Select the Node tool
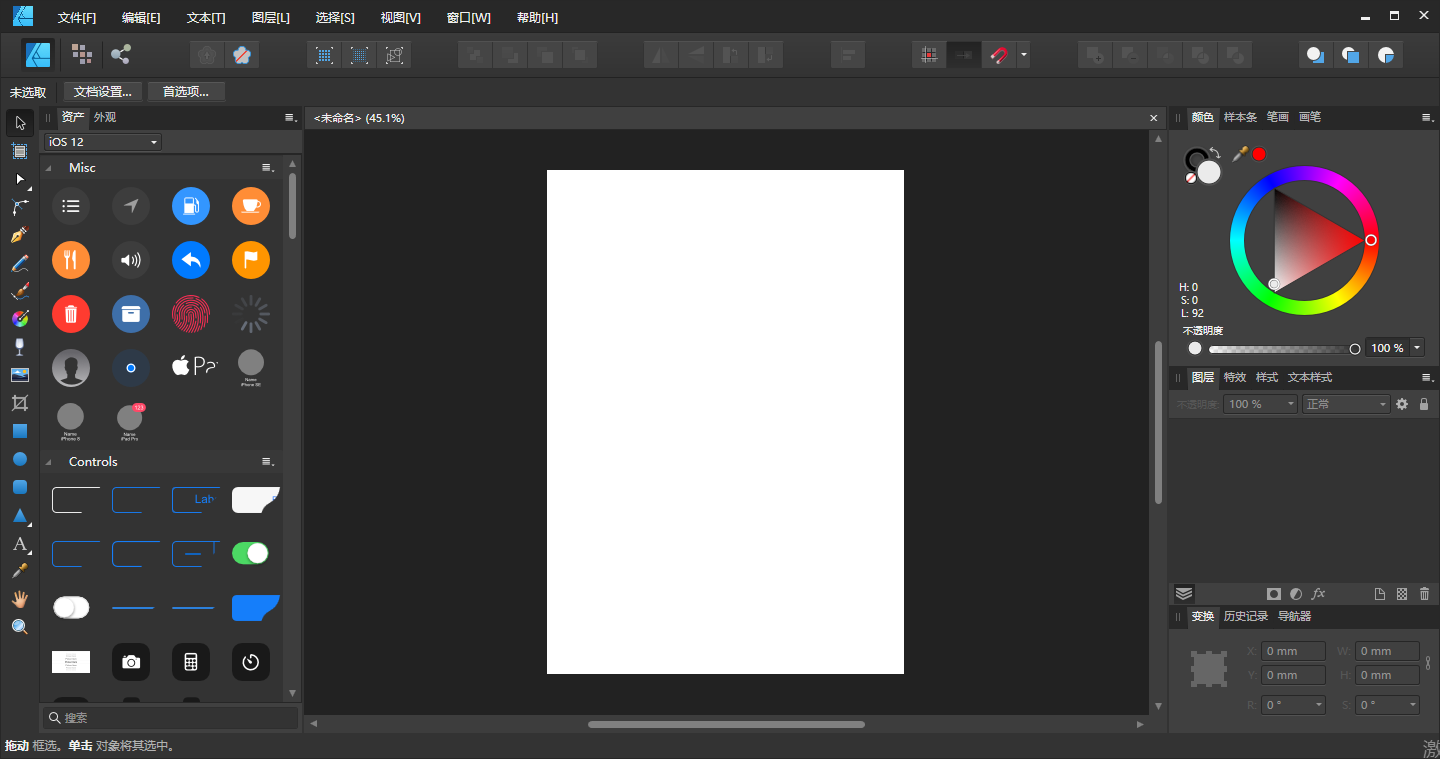The width and height of the screenshot is (1440, 759). (x=20, y=179)
